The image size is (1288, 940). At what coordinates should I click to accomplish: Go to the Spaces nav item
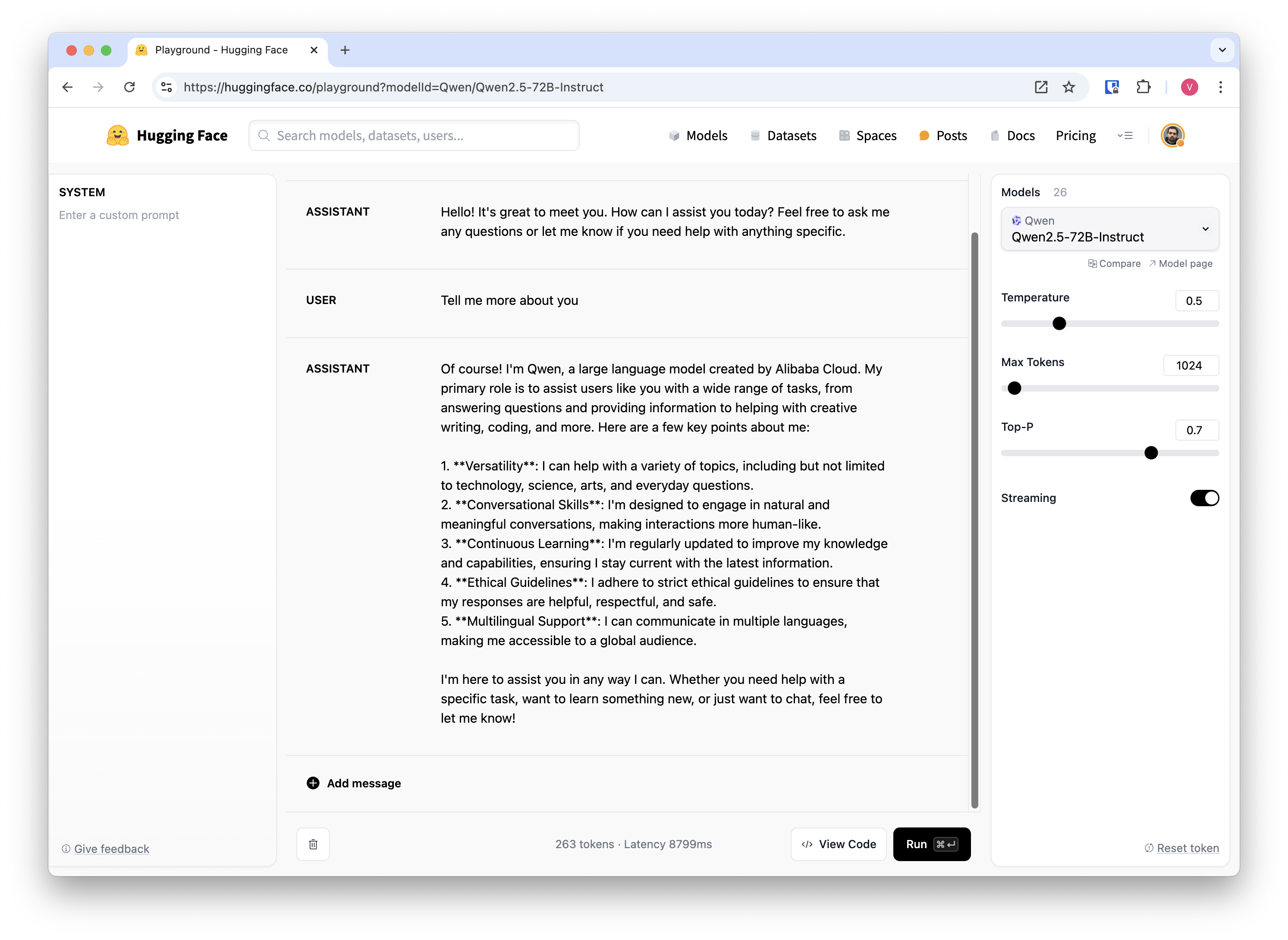pyautogui.click(x=868, y=135)
